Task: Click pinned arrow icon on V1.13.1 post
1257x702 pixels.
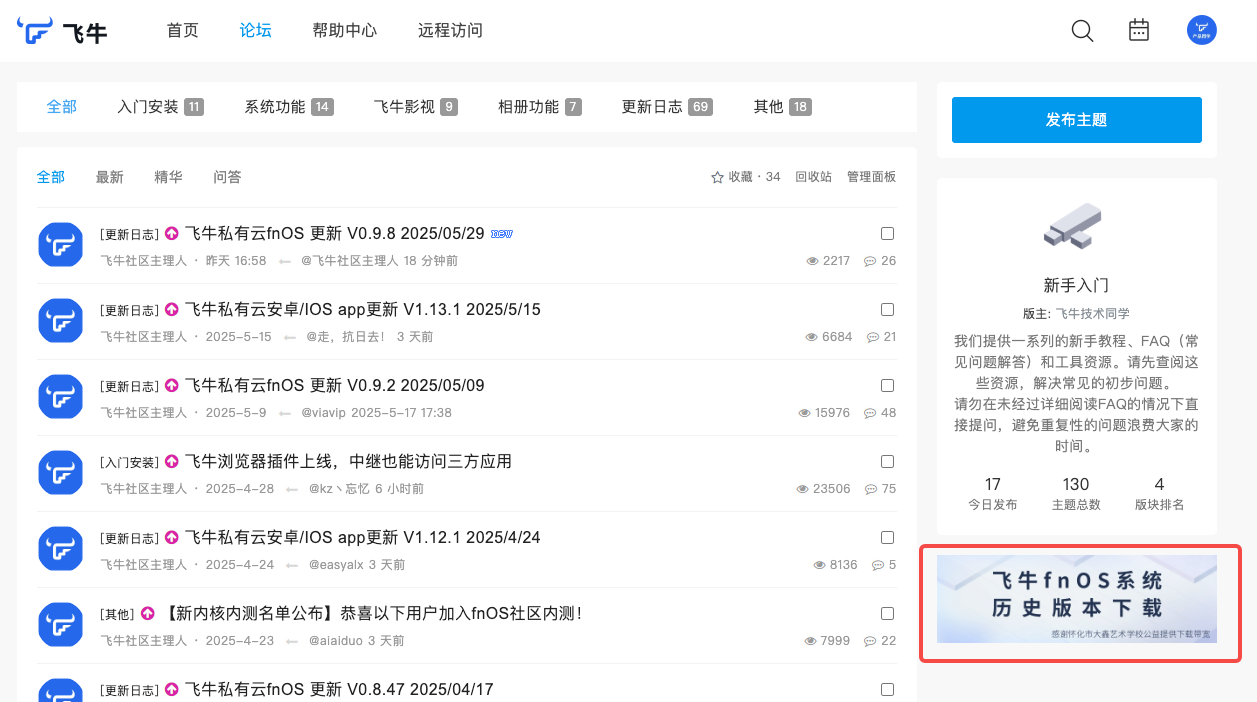Action: [x=171, y=310]
